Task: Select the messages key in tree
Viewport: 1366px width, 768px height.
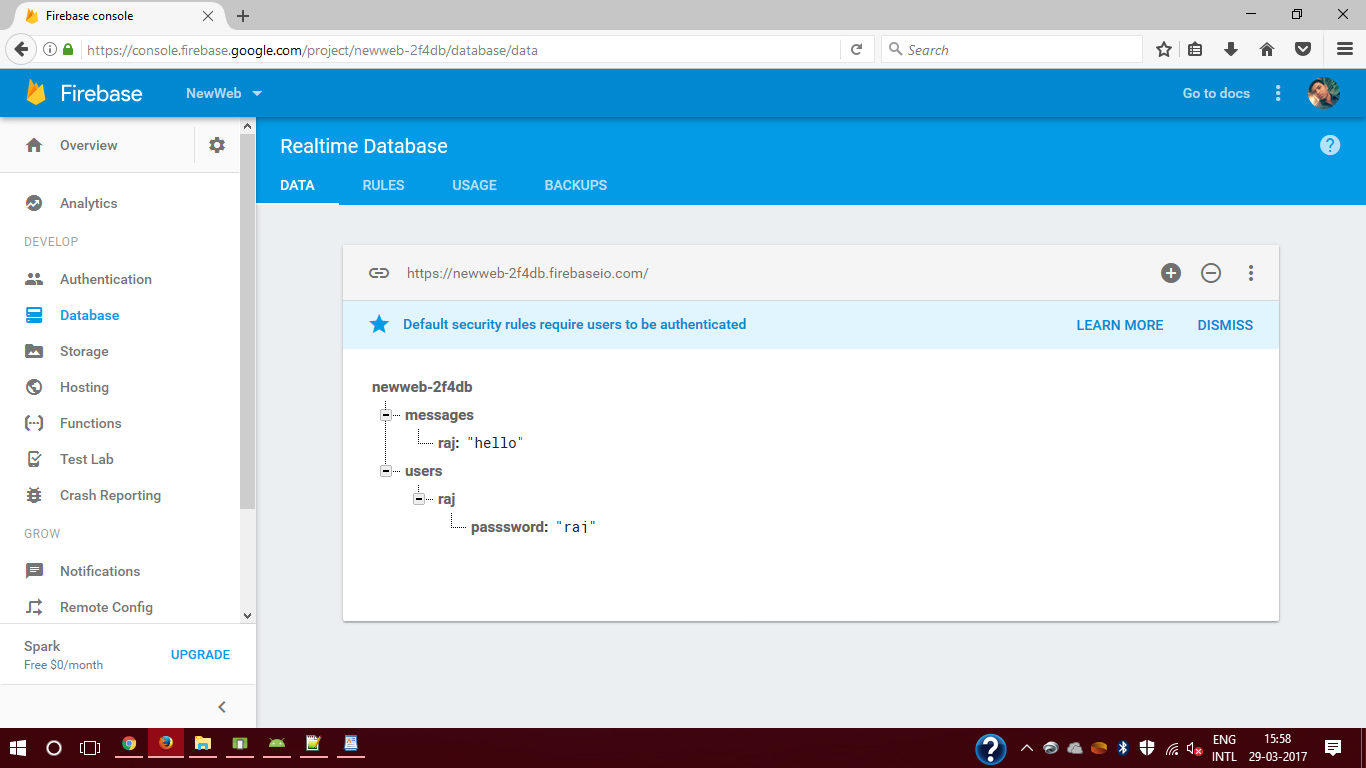Action: pyautogui.click(x=439, y=415)
